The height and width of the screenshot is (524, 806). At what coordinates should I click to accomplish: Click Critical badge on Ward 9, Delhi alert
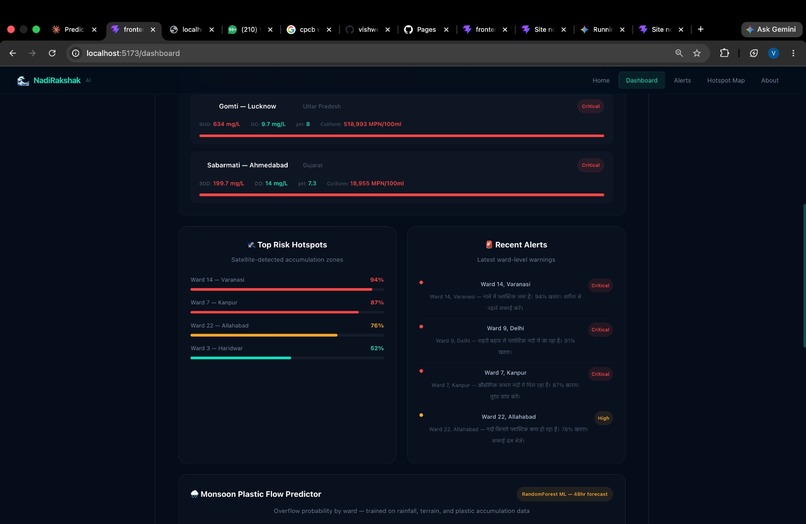[600, 330]
